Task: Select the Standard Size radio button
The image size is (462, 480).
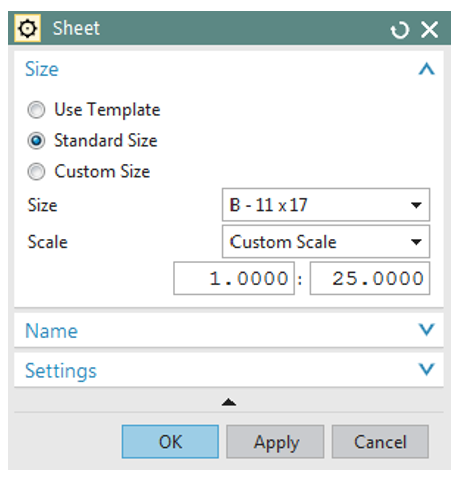Action: point(36,141)
